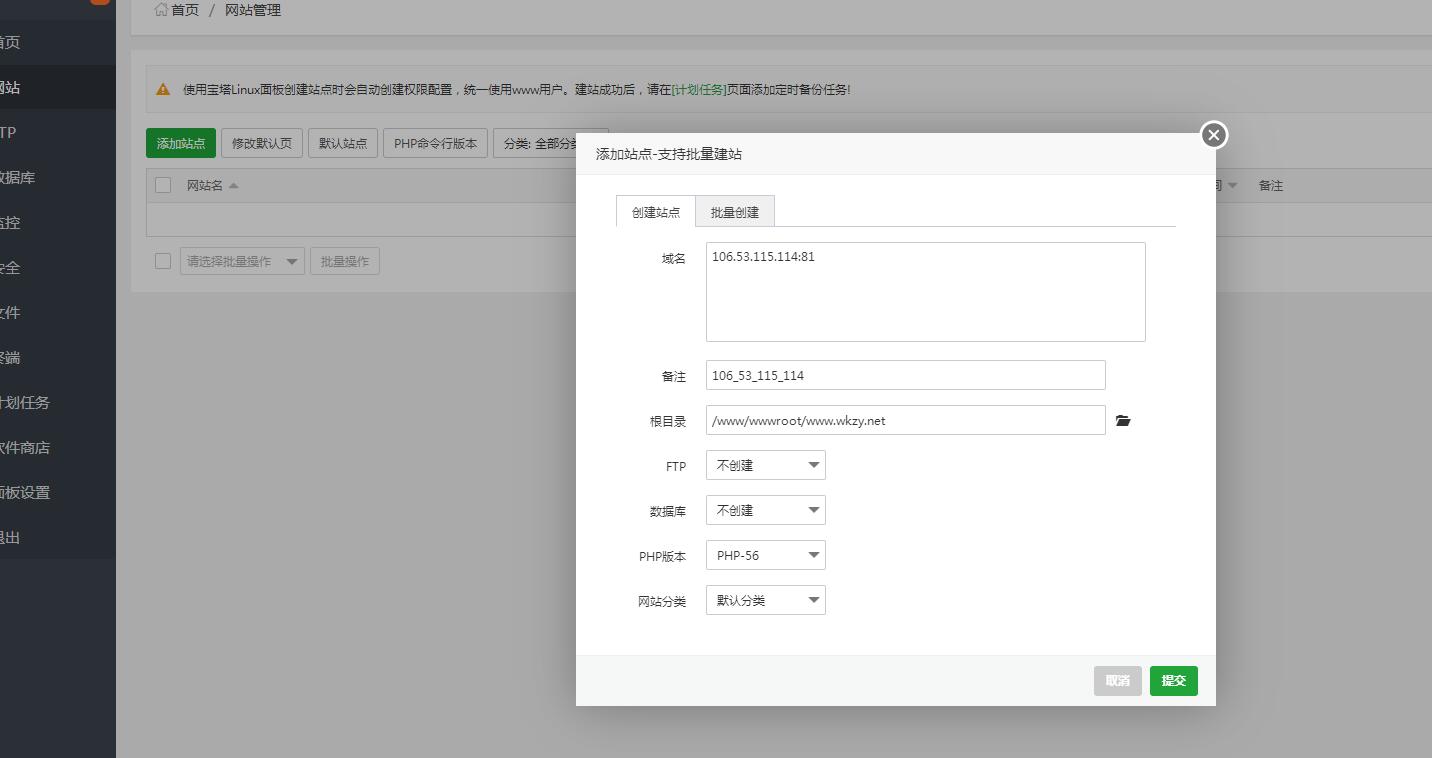
Task: Click the green 添加站点 button
Action: click(x=181, y=143)
